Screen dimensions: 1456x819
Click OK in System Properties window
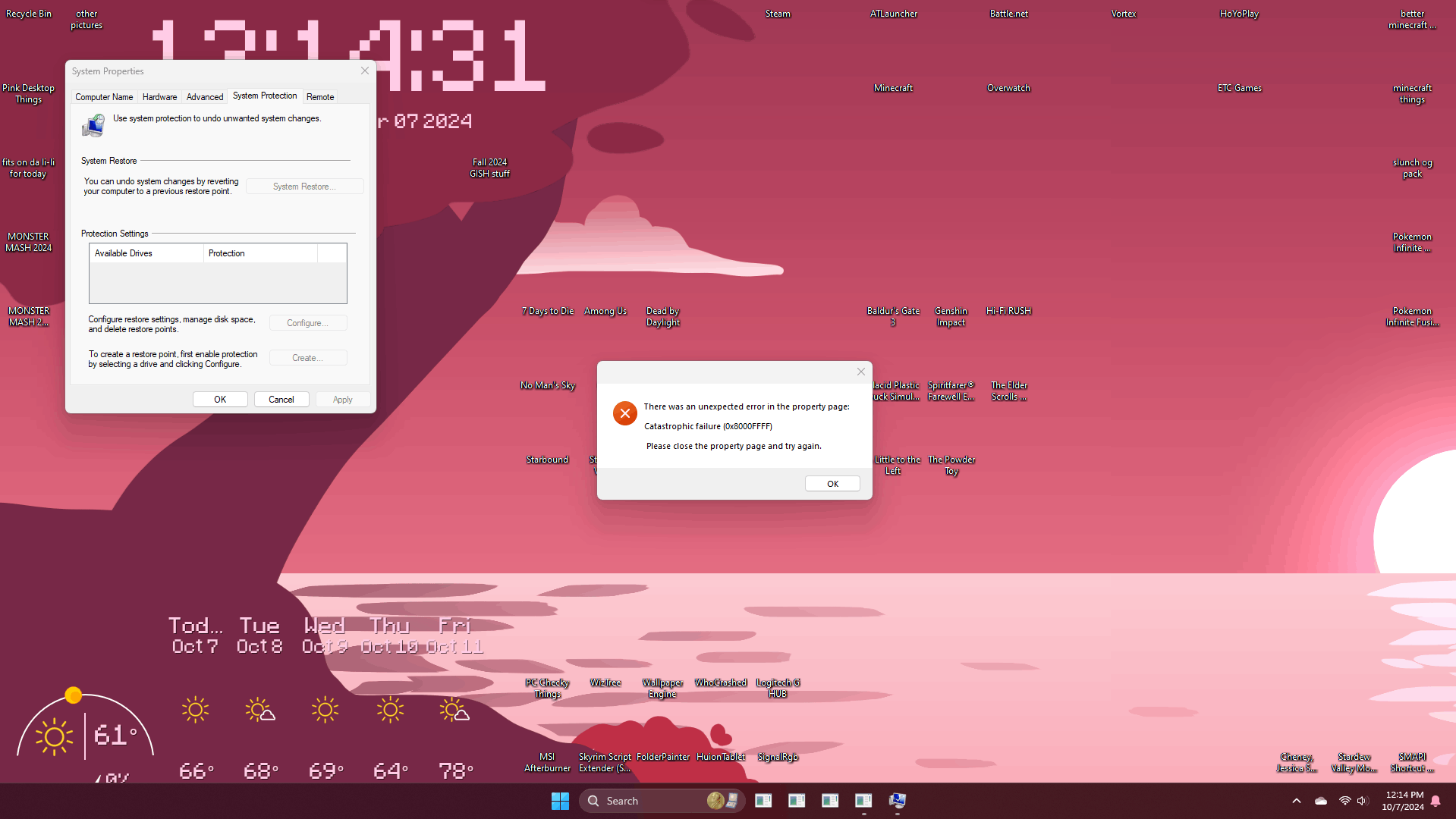pyautogui.click(x=220, y=400)
